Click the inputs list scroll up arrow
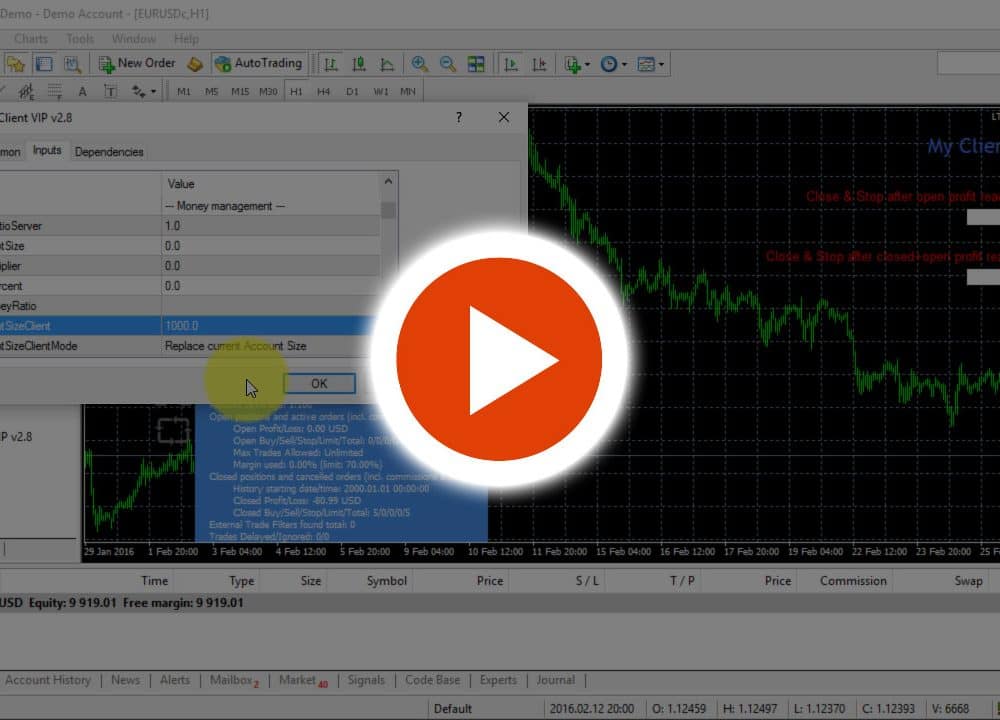The image size is (1000, 720). 388,182
